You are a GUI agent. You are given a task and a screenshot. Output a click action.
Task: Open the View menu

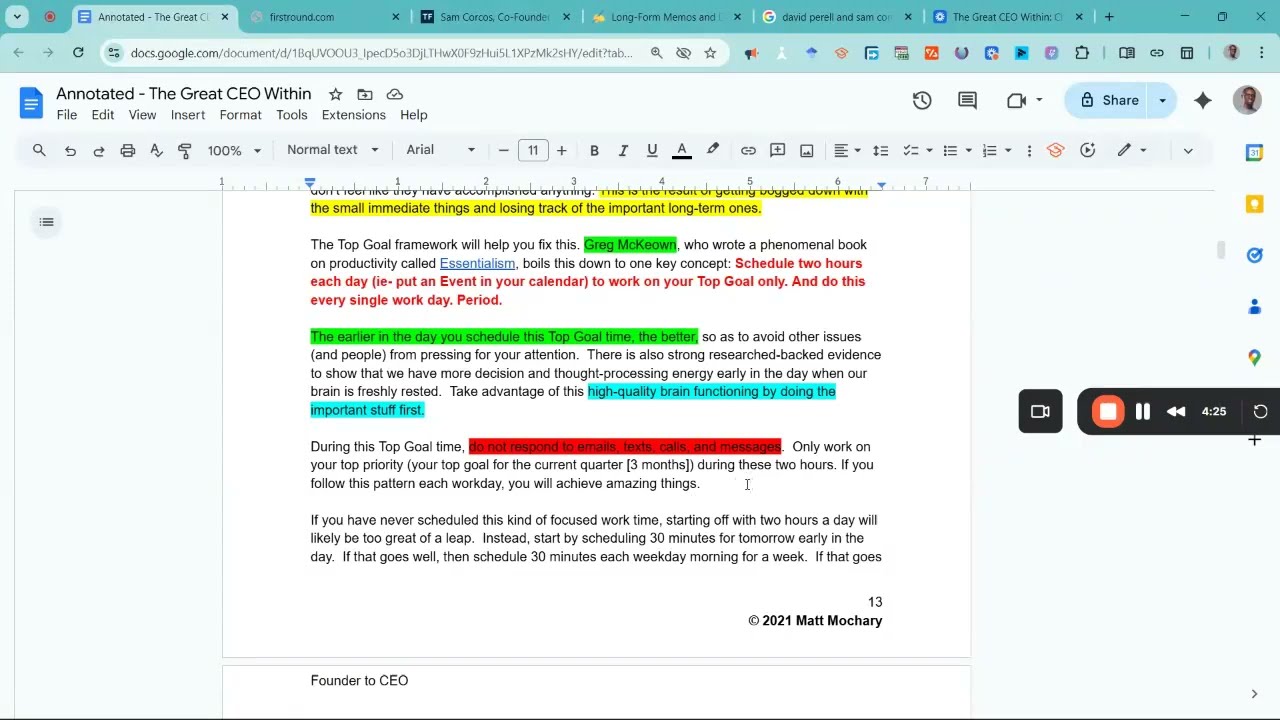(x=142, y=115)
